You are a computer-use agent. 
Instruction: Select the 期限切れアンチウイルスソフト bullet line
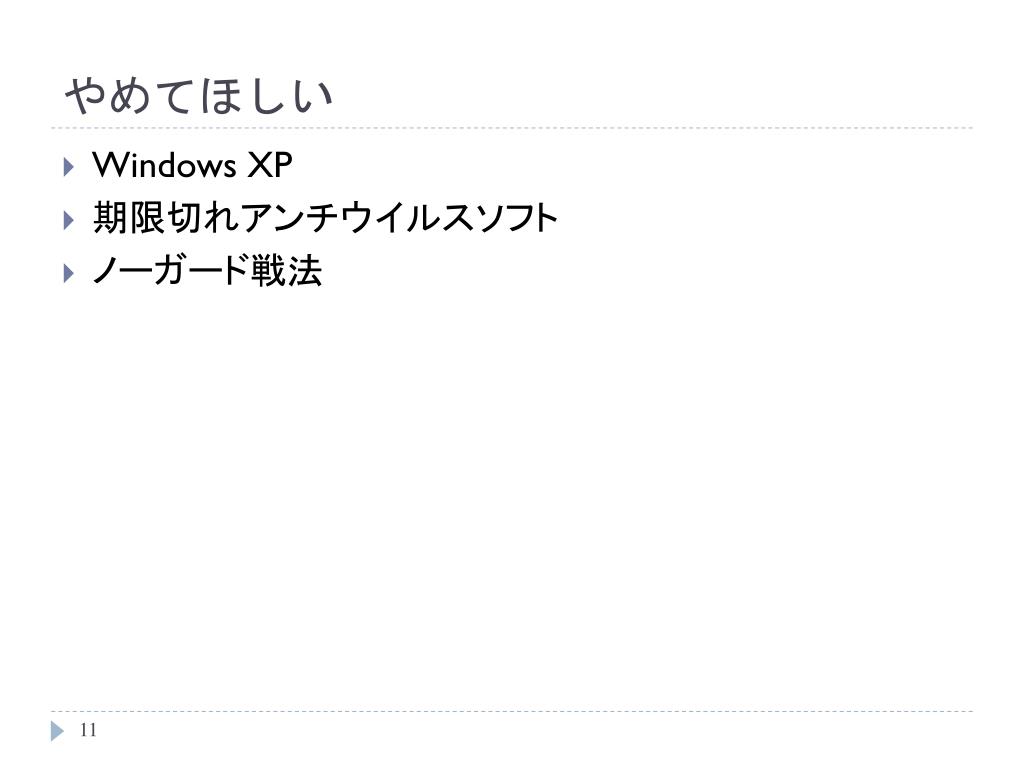point(325,217)
